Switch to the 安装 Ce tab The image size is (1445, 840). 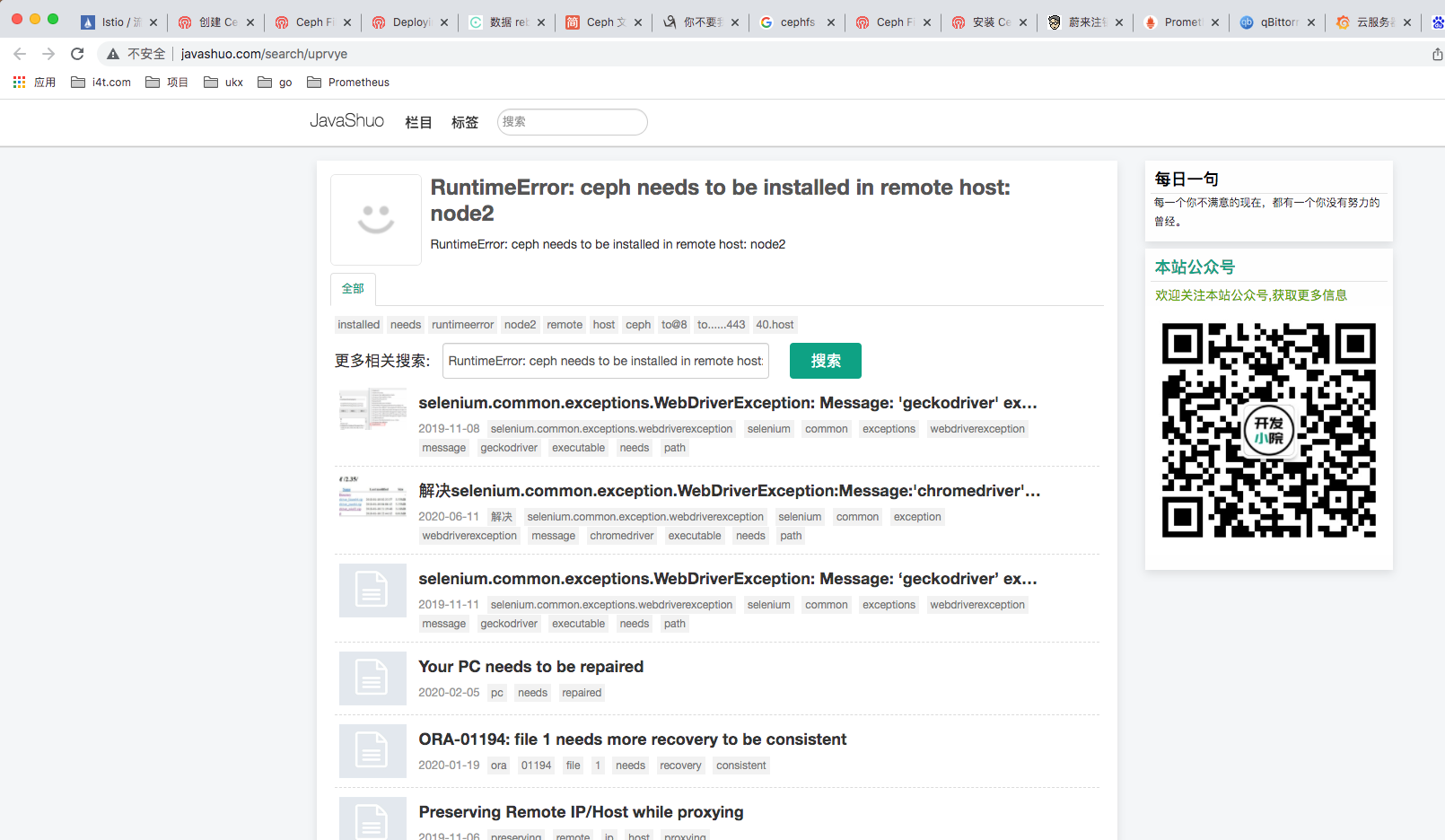coord(991,22)
